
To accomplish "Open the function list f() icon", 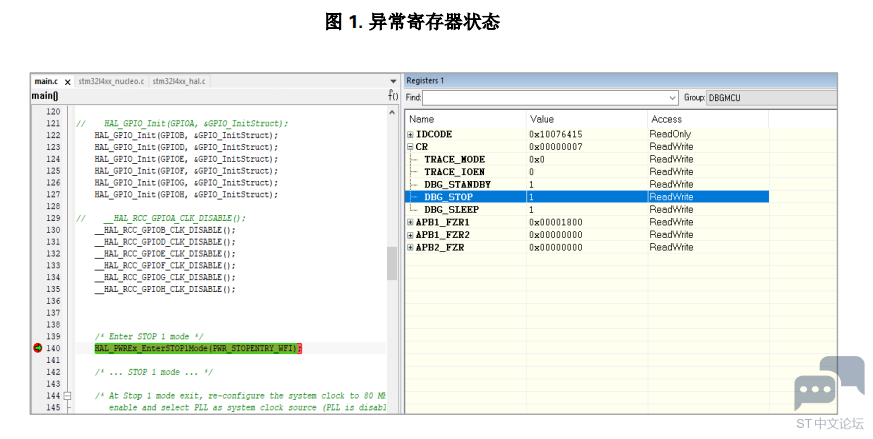I will 393,96.
